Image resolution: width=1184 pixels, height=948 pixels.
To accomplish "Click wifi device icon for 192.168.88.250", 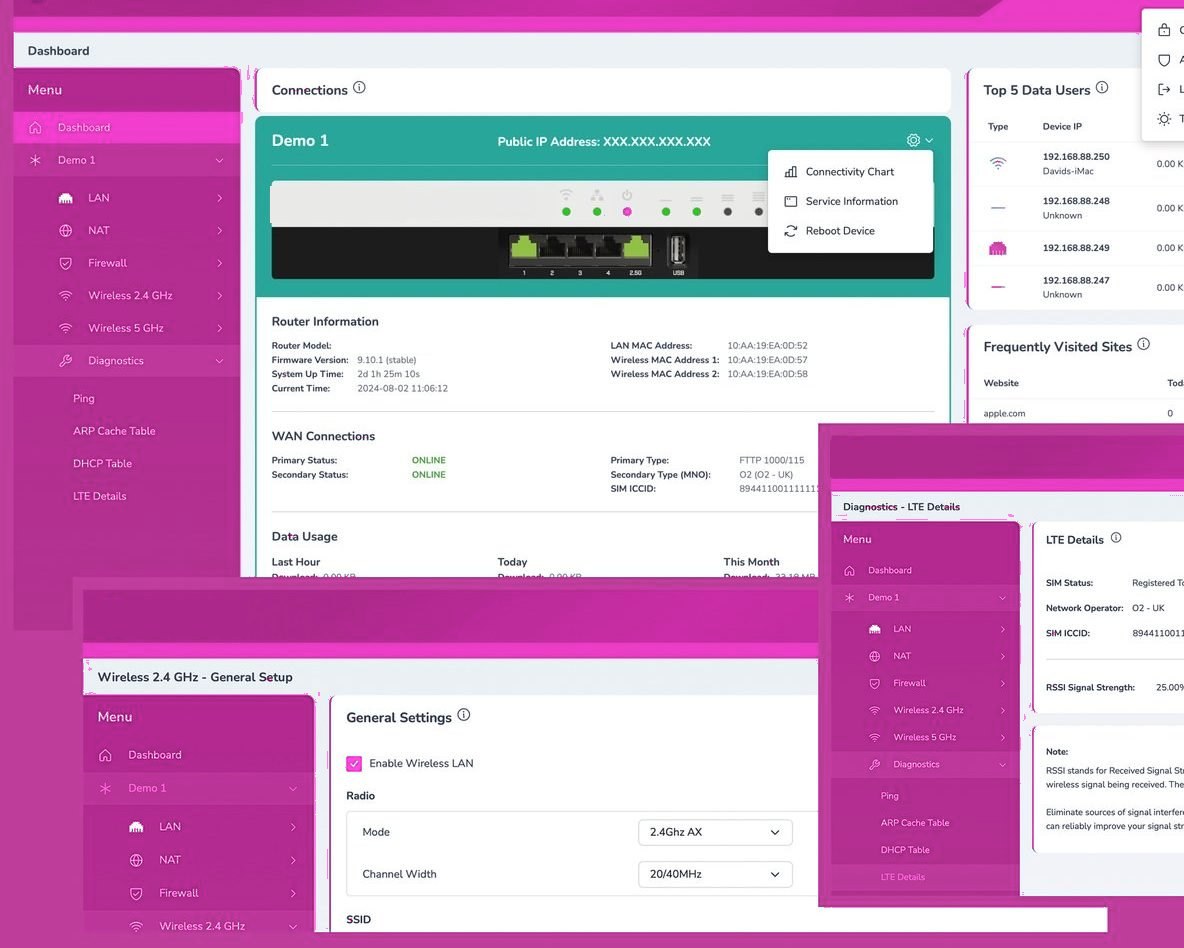I will pos(997,163).
